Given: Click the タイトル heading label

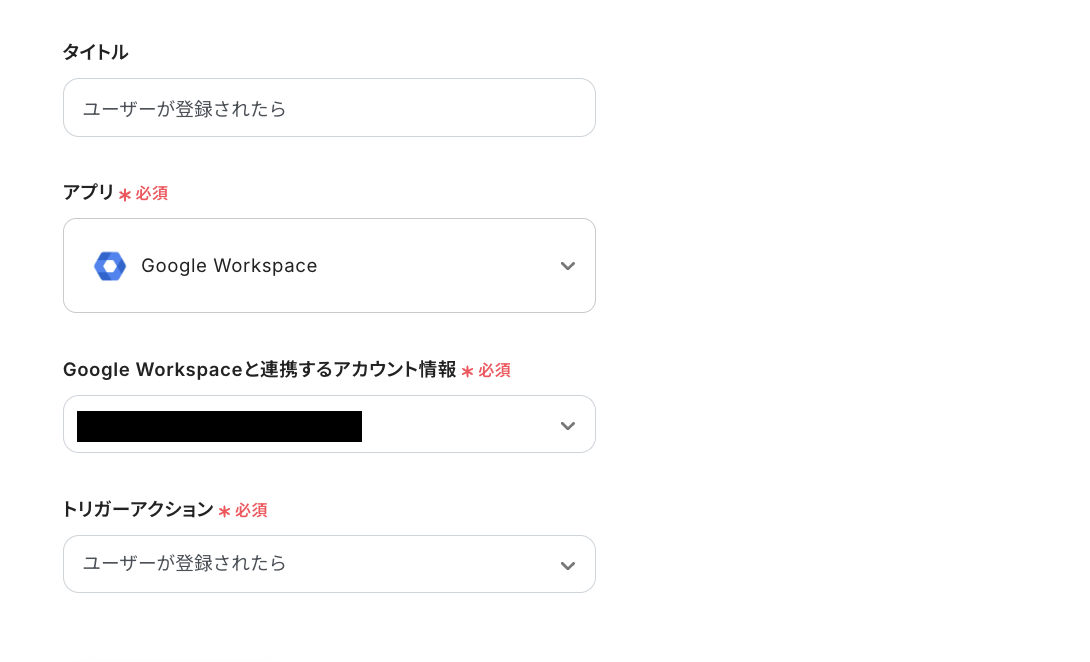Looking at the screenshot, I should [95, 52].
